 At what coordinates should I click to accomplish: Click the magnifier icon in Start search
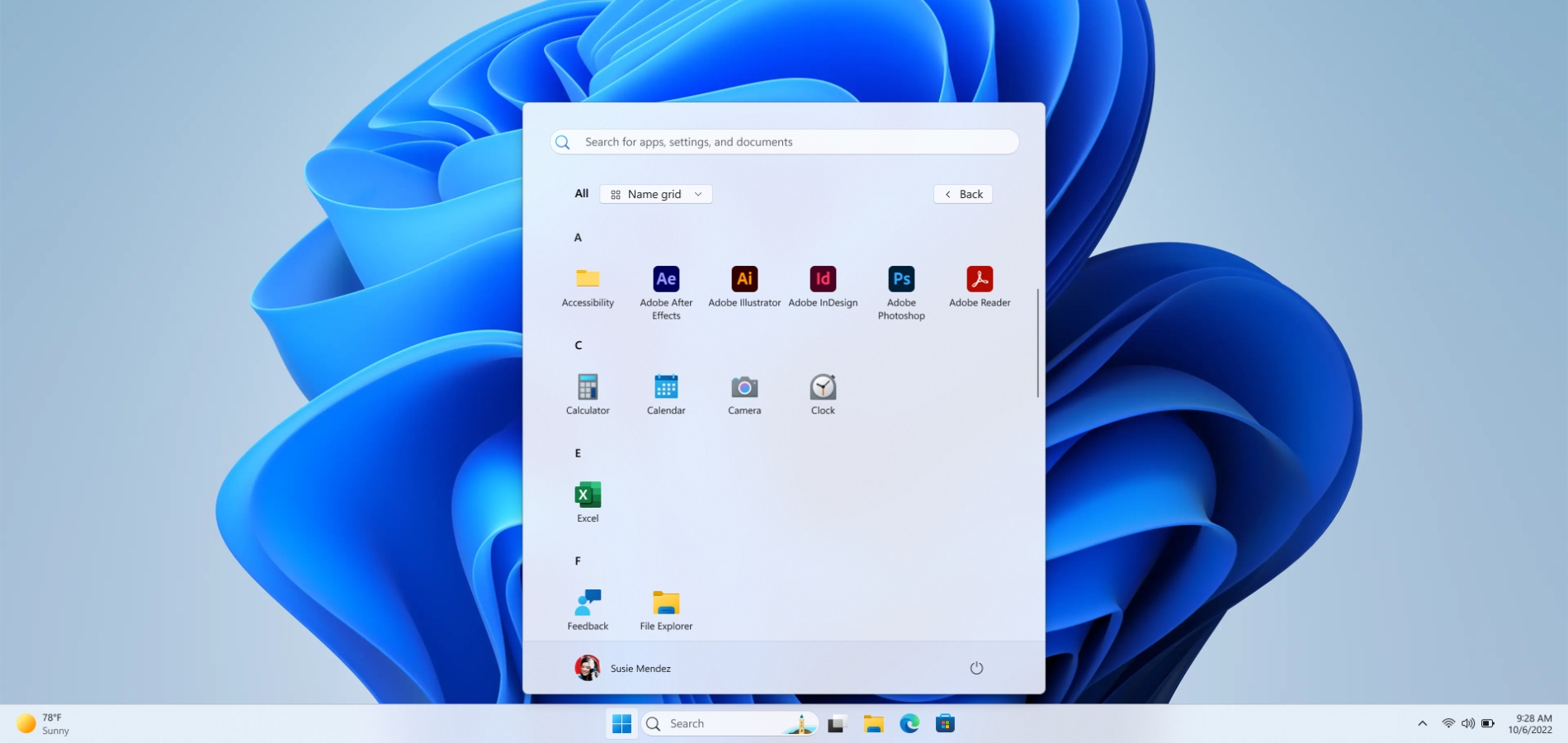[563, 142]
